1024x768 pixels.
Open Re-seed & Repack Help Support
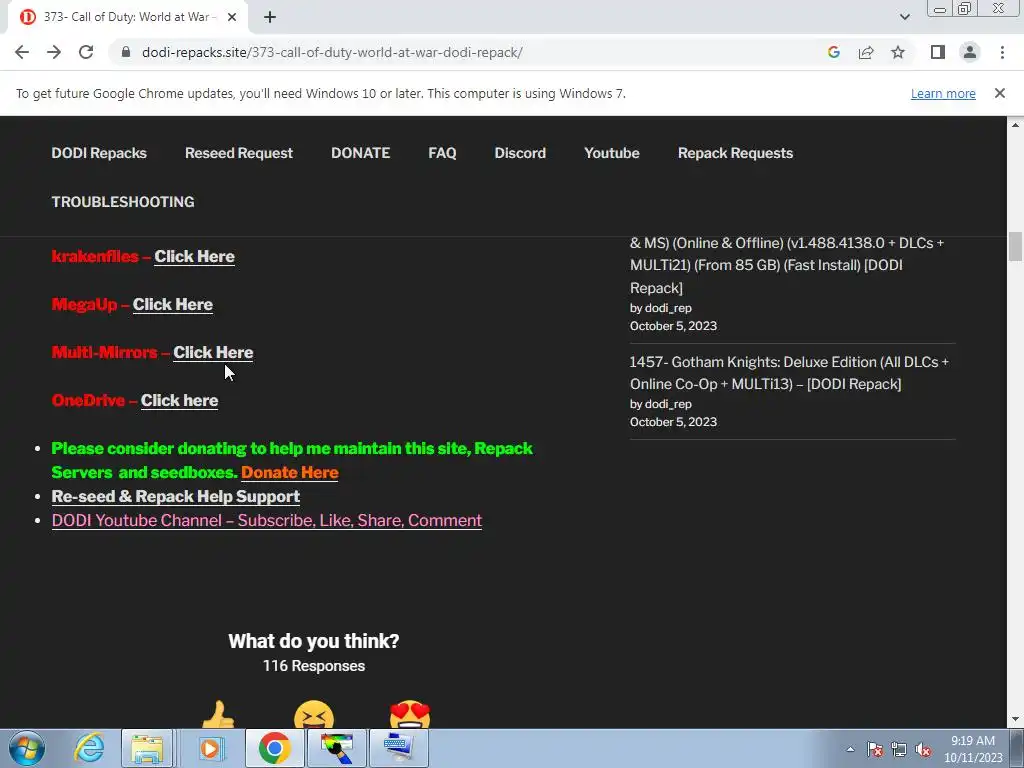point(176,496)
